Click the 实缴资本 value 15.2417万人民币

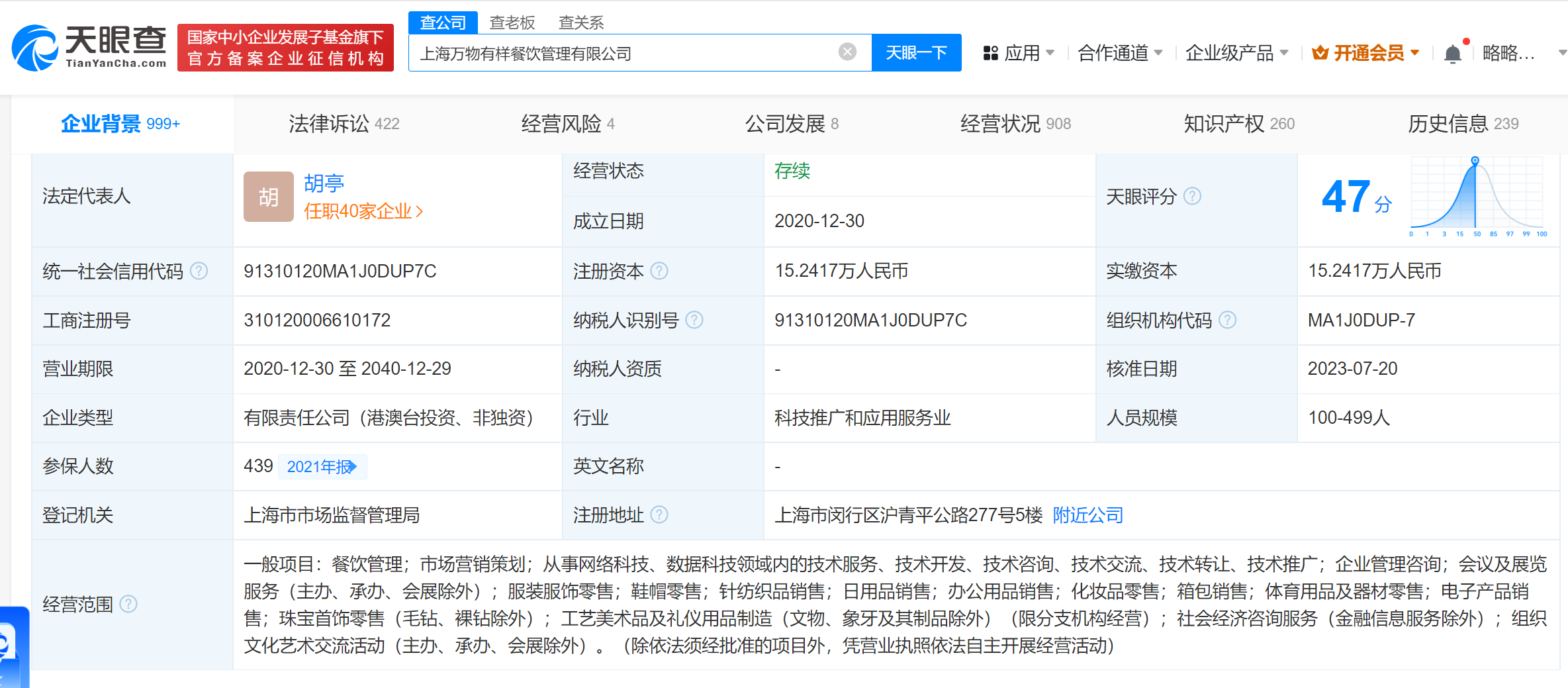[1375, 271]
